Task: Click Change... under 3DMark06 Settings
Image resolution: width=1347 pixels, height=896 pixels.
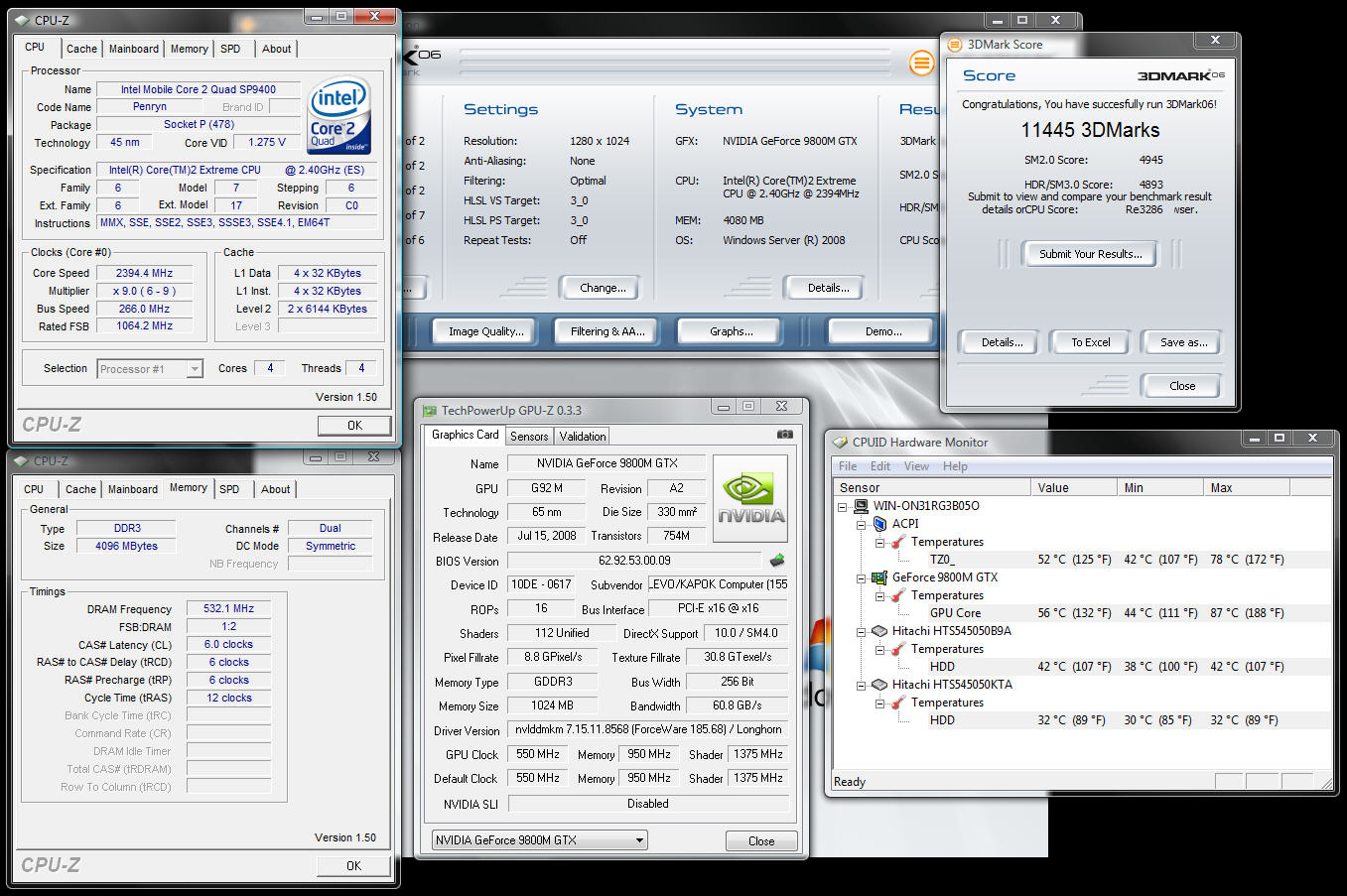Action: [603, 288]
